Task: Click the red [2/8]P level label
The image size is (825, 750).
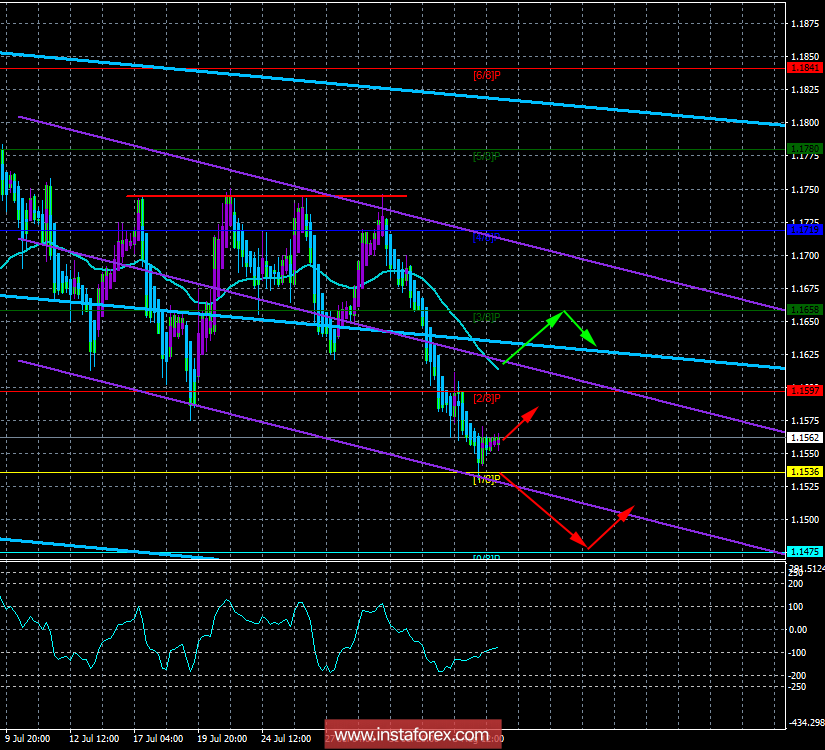Action: pyautogui.click(x=486, y=398)
